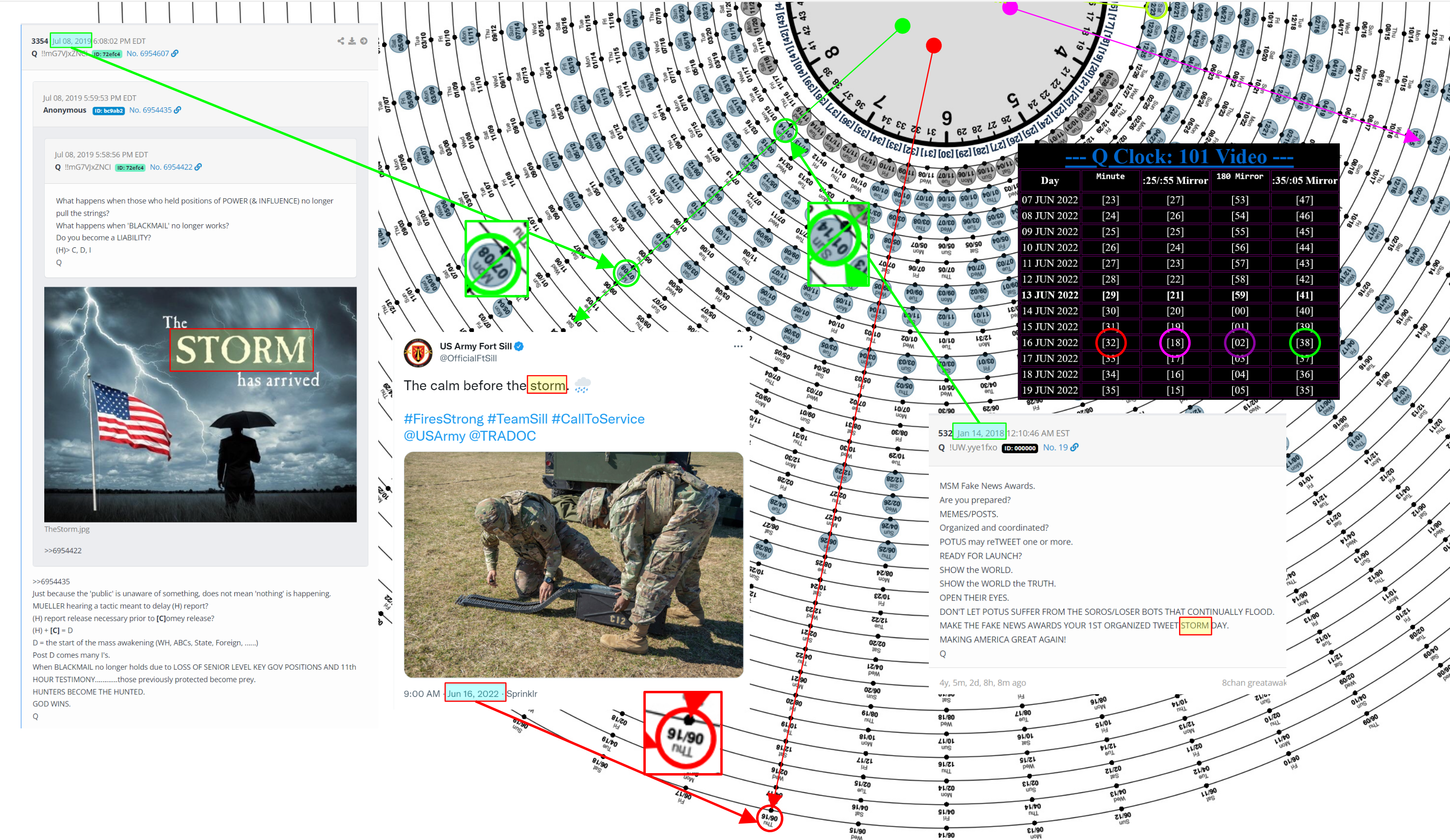Viewport: 1450px width, 840px height.
Task: Click the >>6954422 reply reference
Action: [x=63, y=550]
